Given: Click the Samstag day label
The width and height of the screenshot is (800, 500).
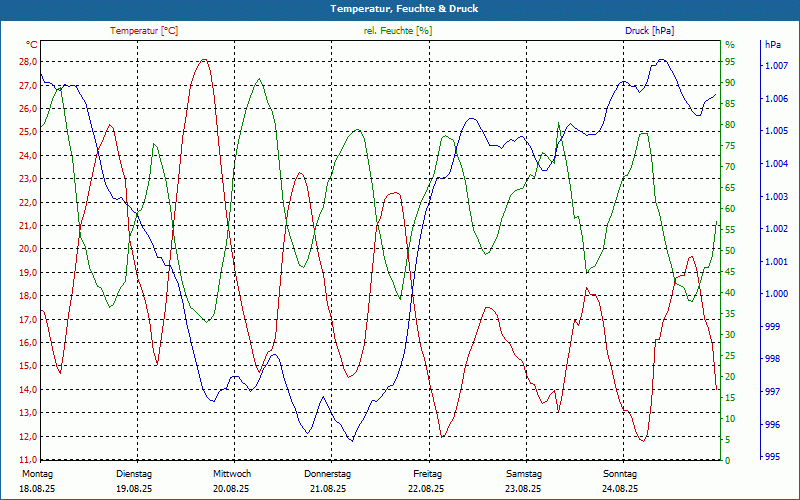Looking at the screenshot, I should [523, 474].
